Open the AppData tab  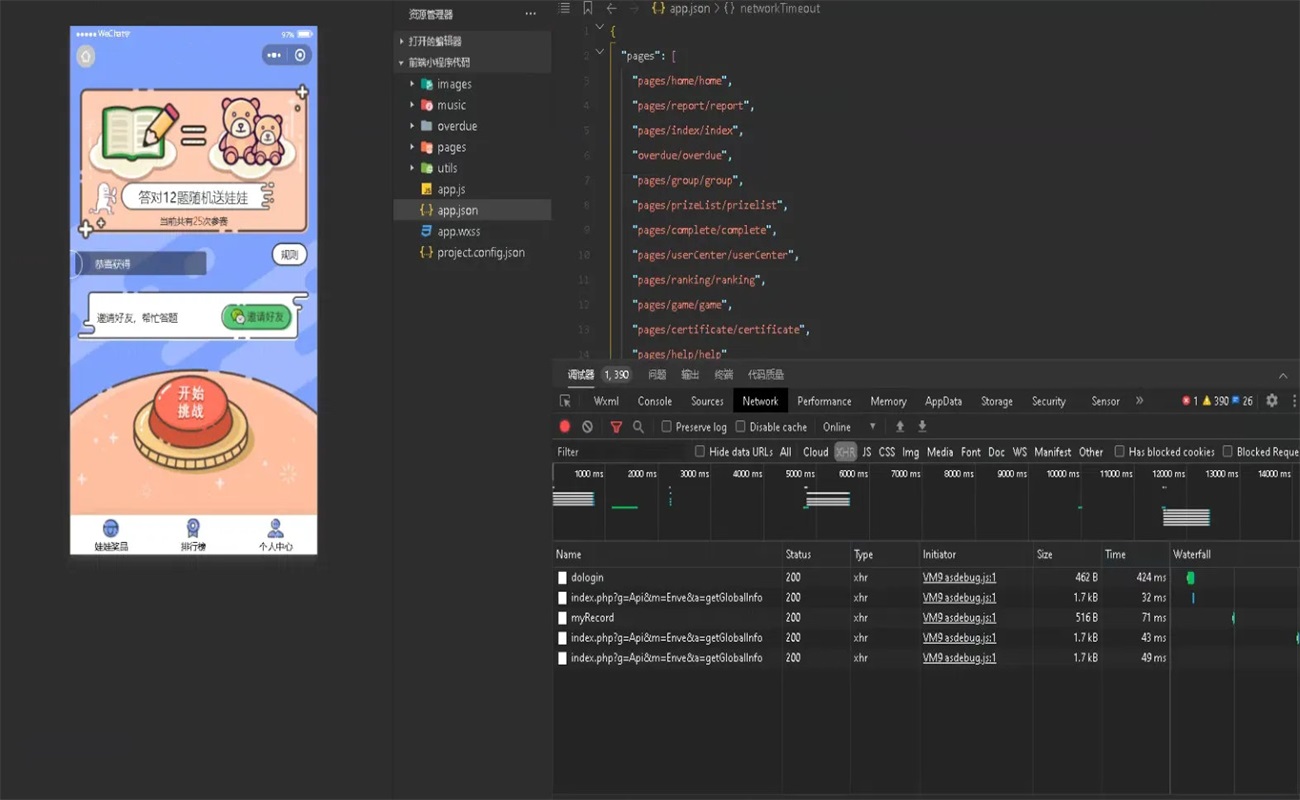(943, 401)
